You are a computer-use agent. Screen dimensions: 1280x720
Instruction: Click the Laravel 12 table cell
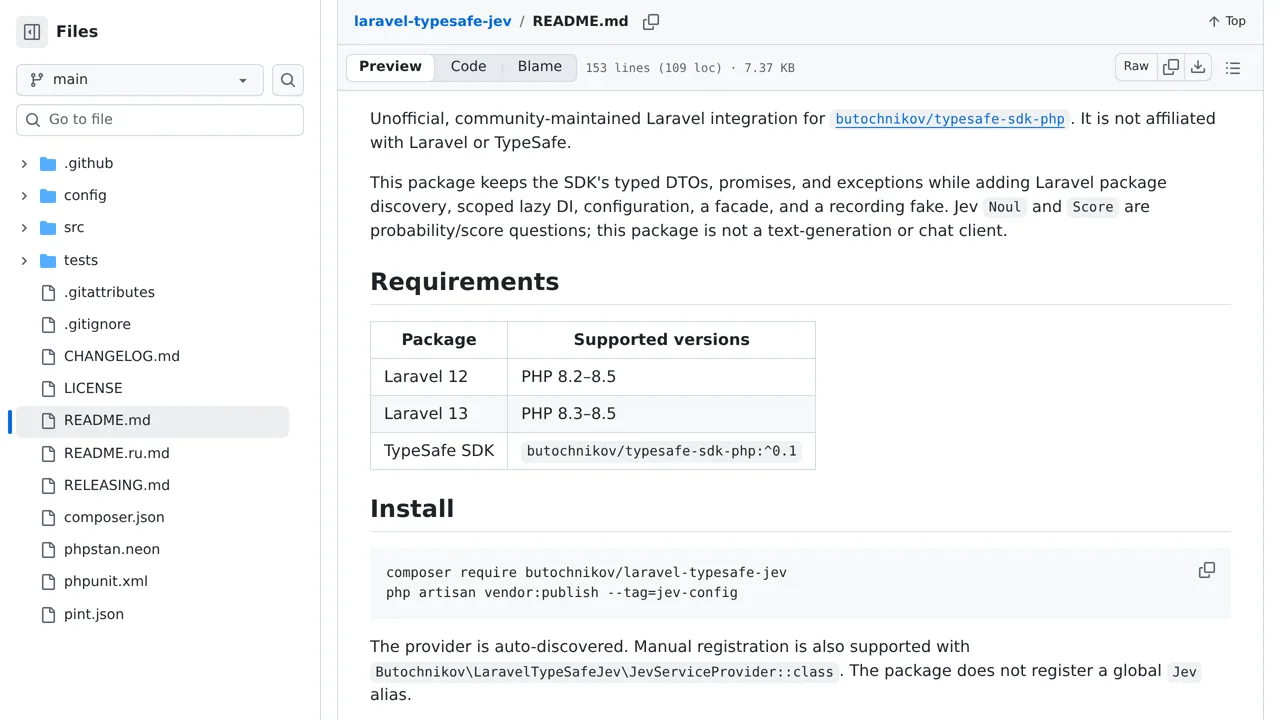[x=439, y=377]
